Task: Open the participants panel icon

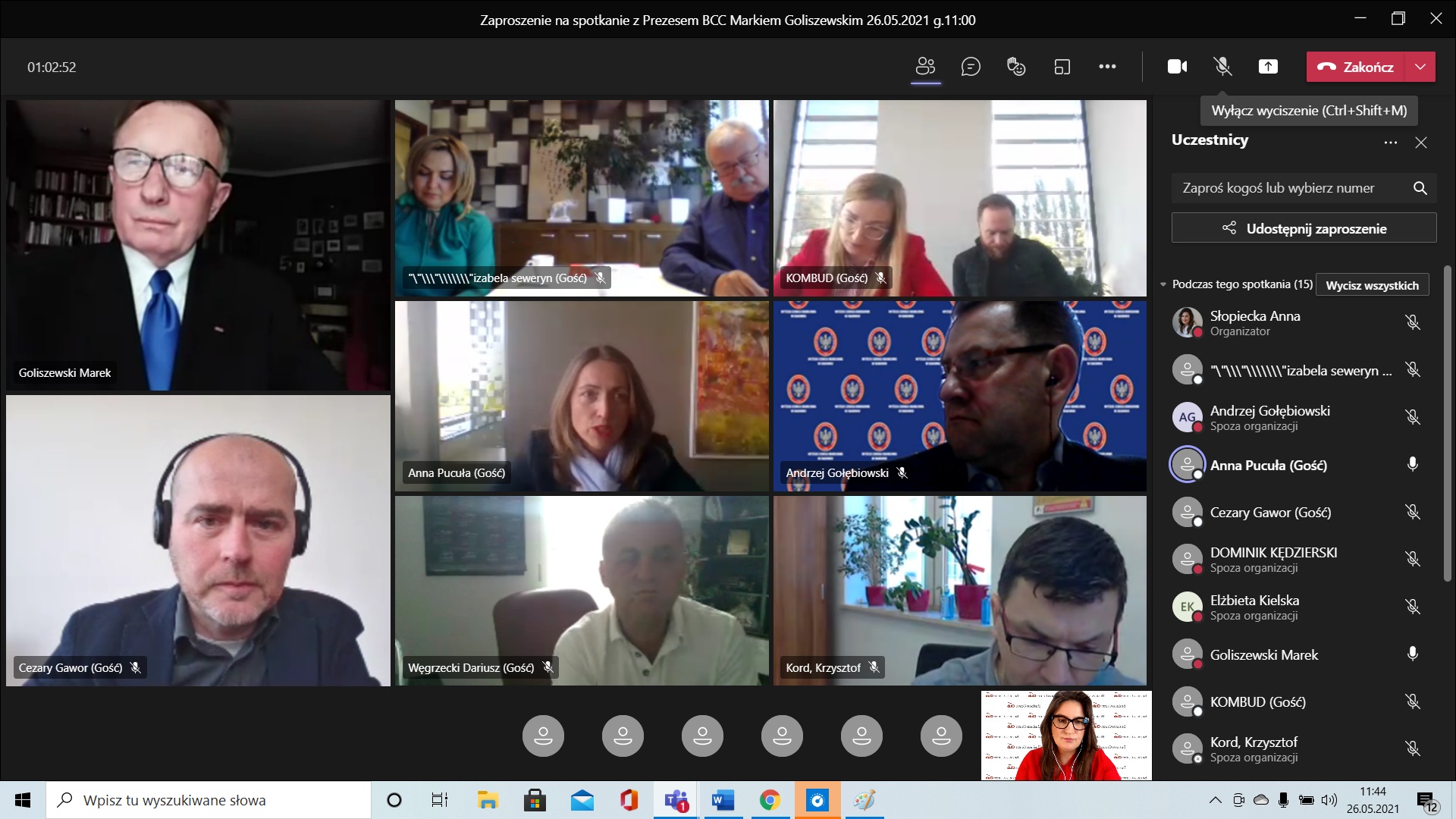Action: coord(925,67)
